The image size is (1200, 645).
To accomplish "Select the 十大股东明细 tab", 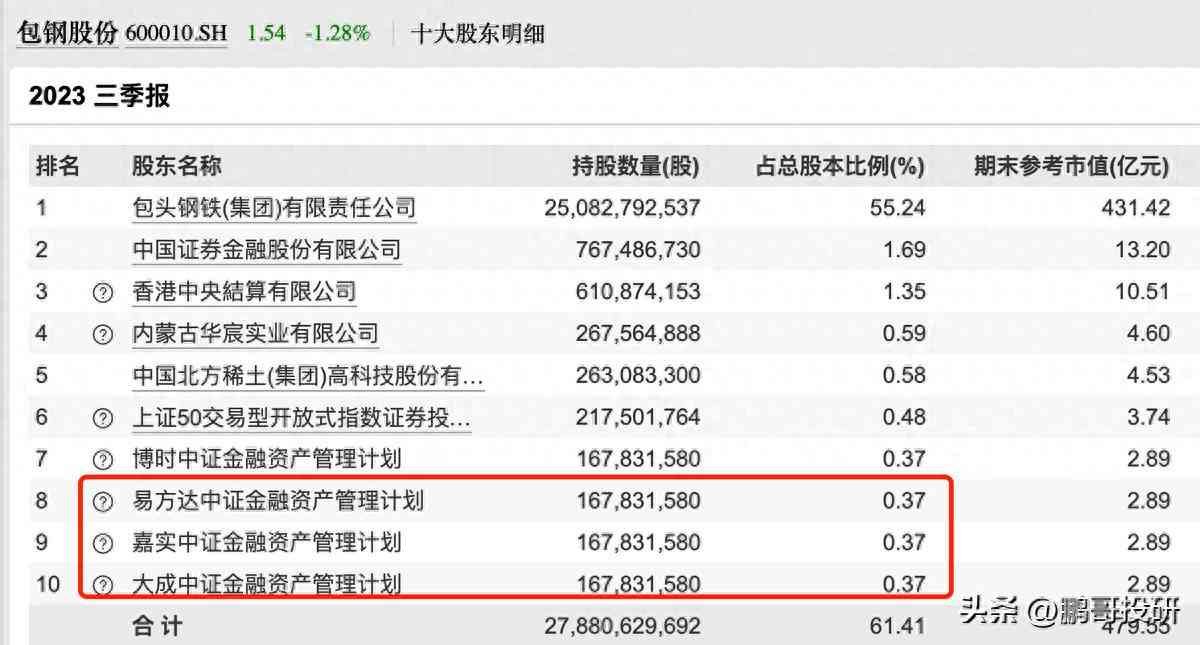I will [x=478, y=33].
